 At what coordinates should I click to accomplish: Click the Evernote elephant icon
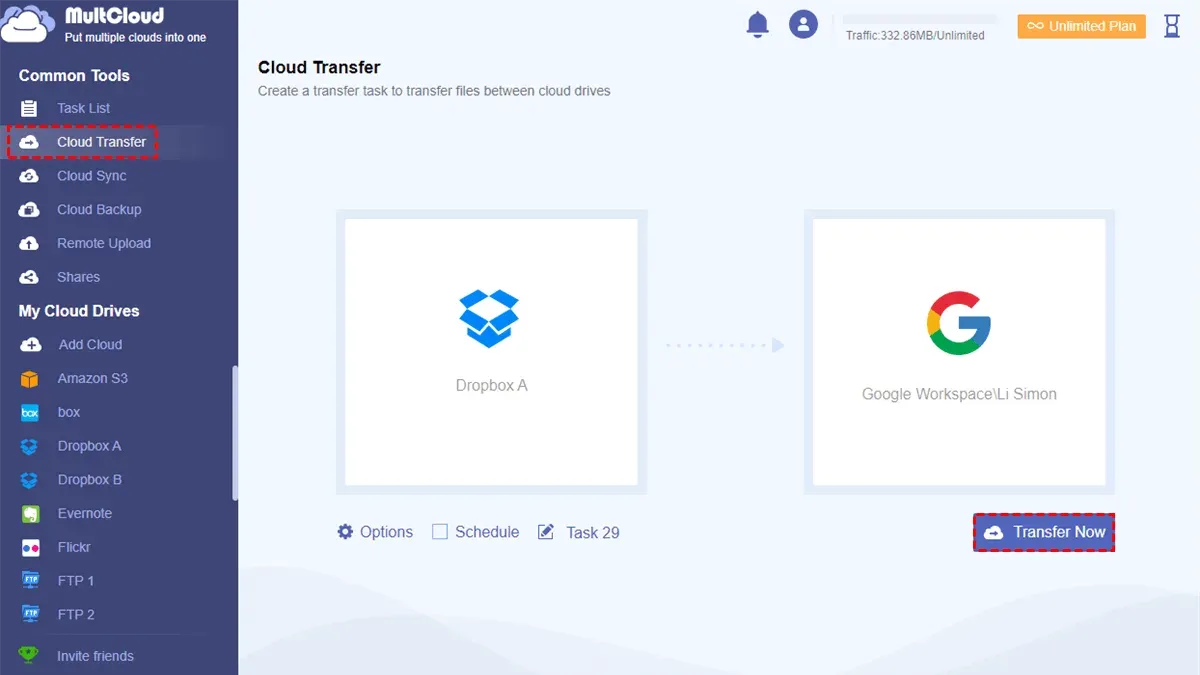30,514
